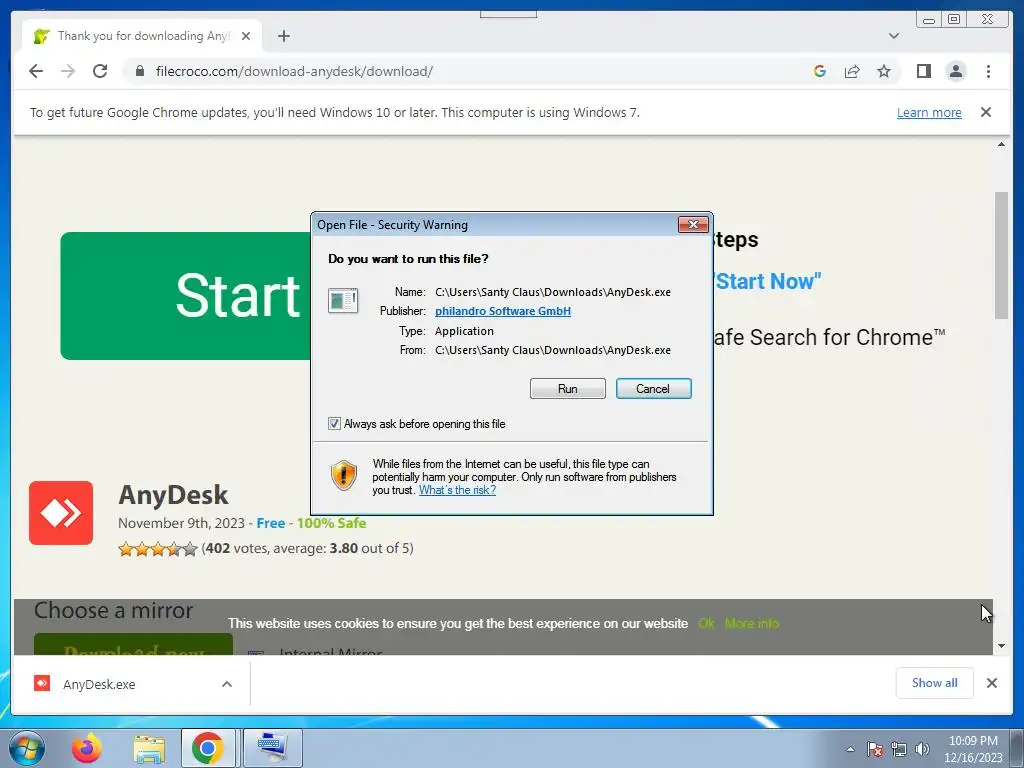
Task: Open Windows Explorer from taskbar
Action: point(149,748)
